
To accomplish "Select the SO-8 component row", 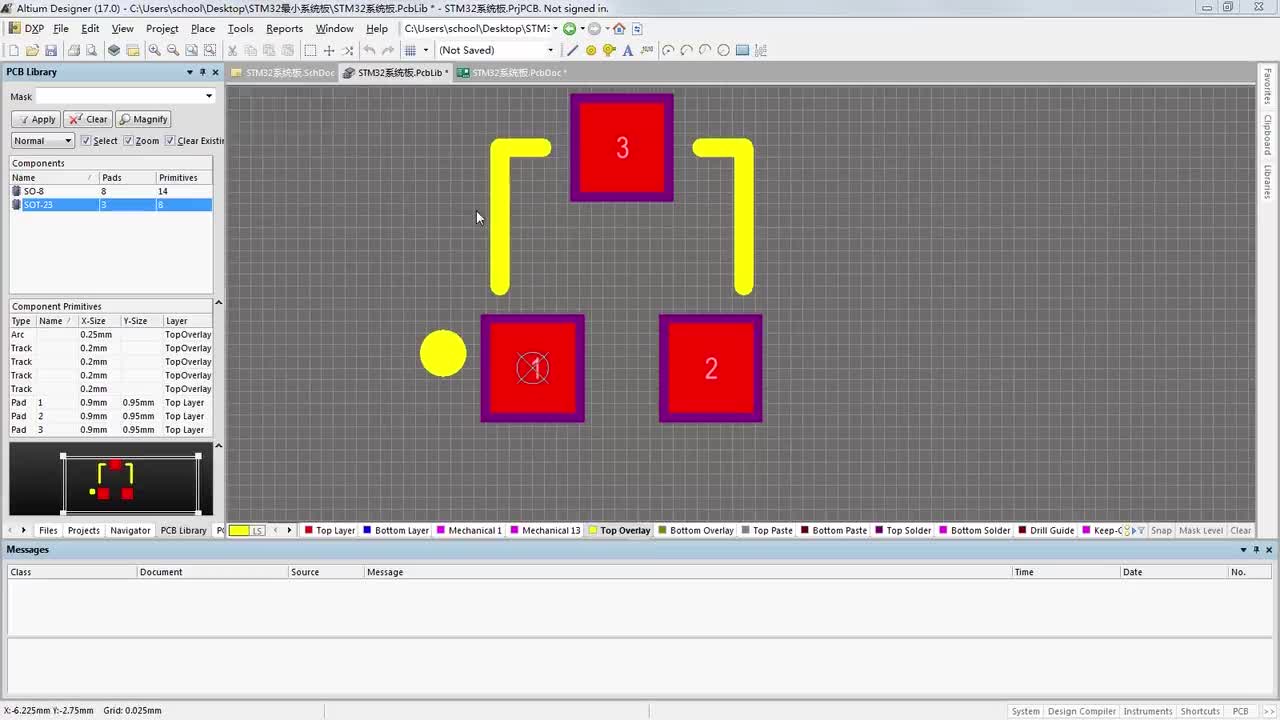I will [111, 191].
